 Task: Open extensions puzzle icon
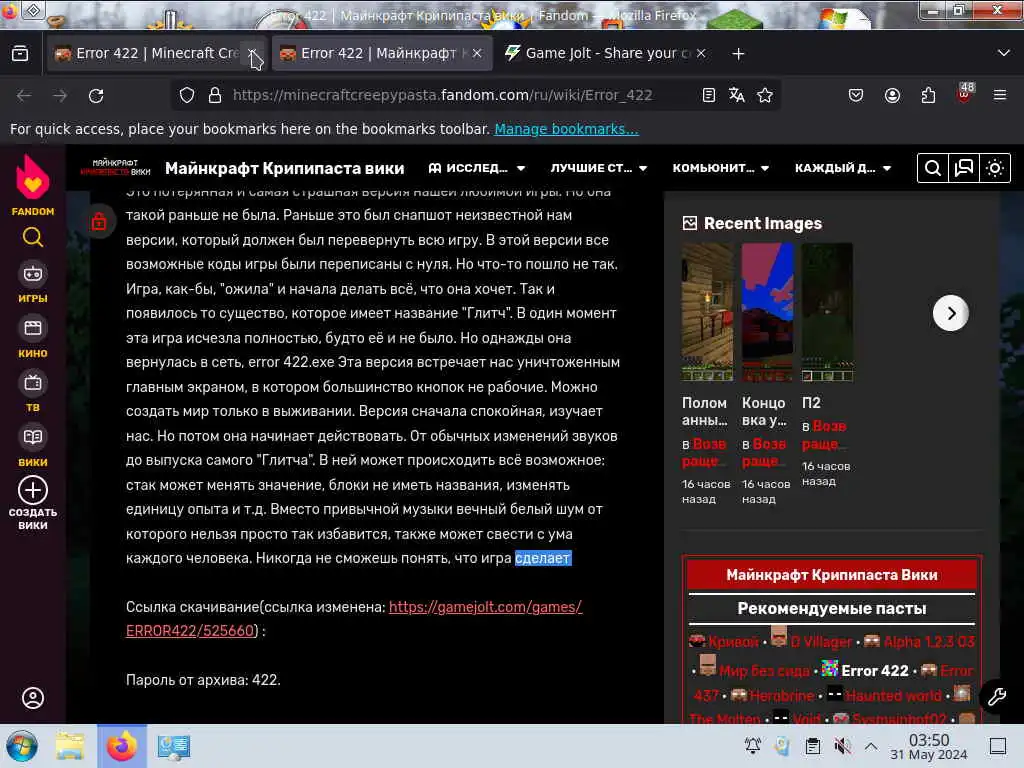point(928,95)
